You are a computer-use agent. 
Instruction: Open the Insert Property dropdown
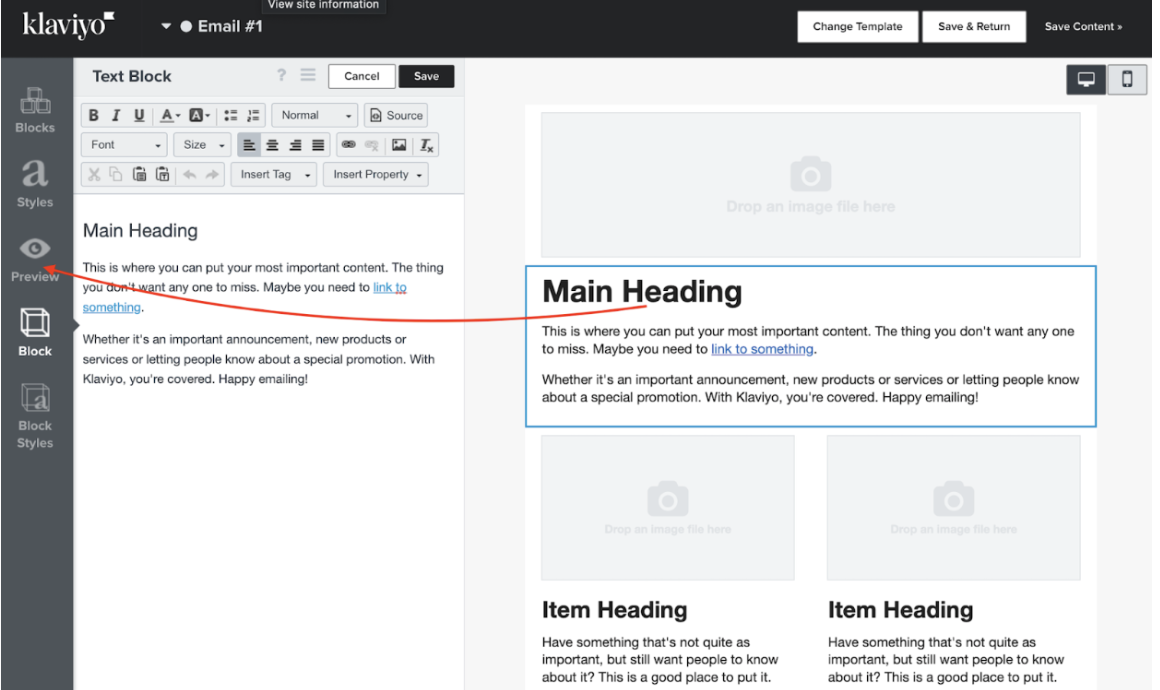click(x=376, y=175)
